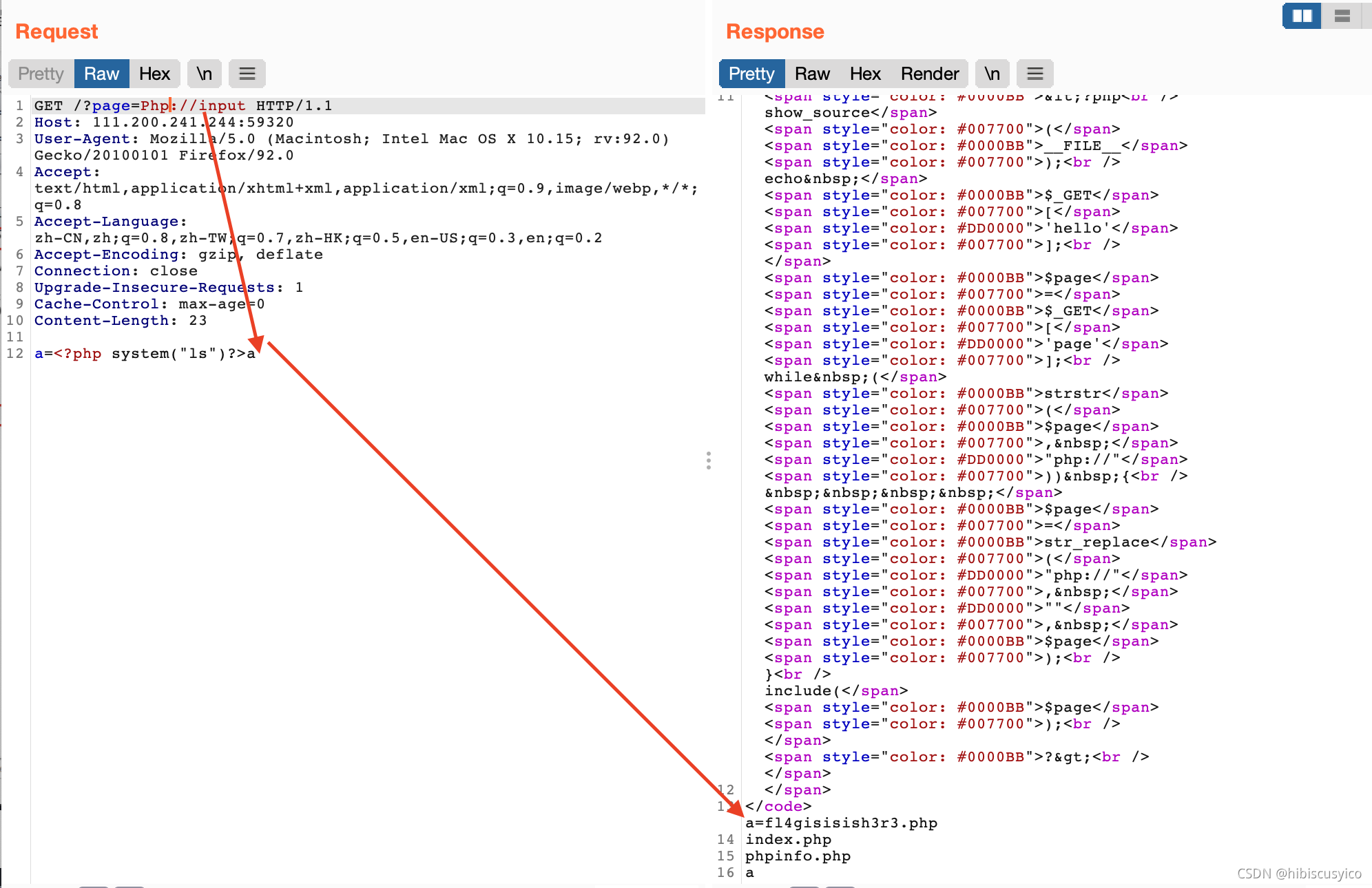Click the a=fl4gisisish3r3.php response line
1372x888 pixels.
click(841, 823)
